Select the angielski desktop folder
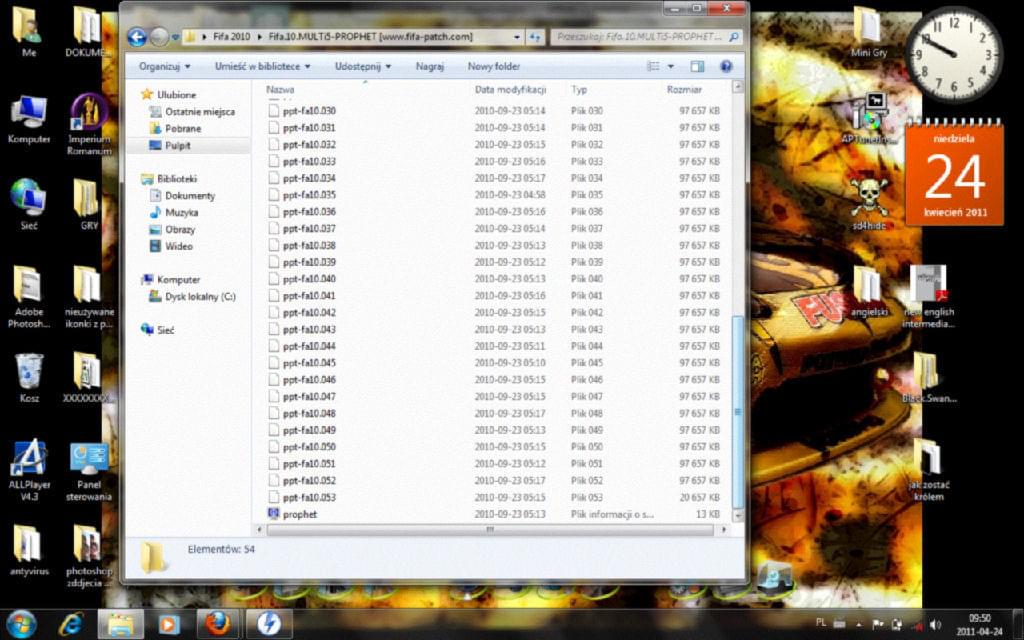Viewport: 1024px width, 640px height. pyautogui.click(x=869, y=291)
